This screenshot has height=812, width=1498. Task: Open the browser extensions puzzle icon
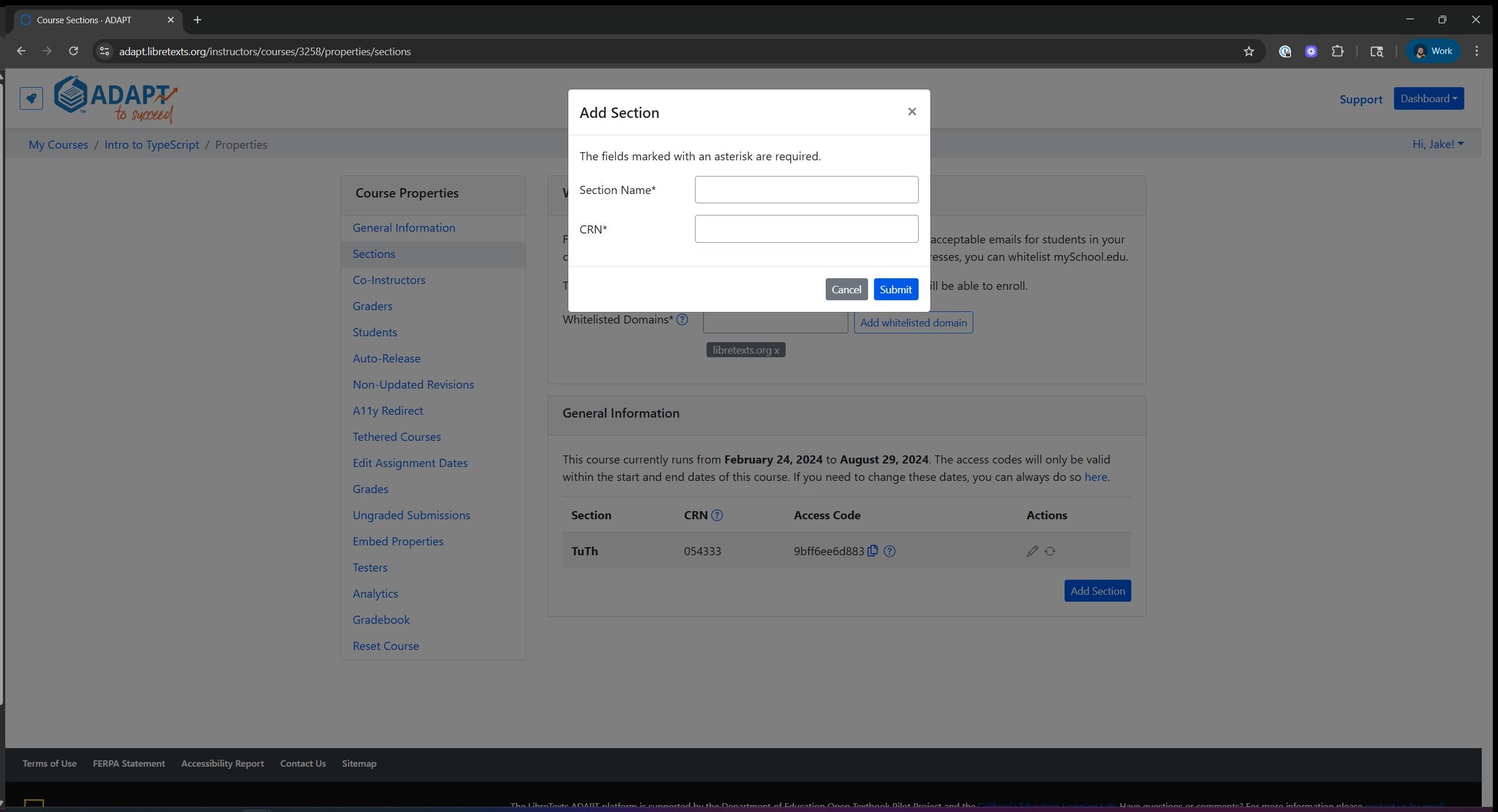(x=1338, y=52)
